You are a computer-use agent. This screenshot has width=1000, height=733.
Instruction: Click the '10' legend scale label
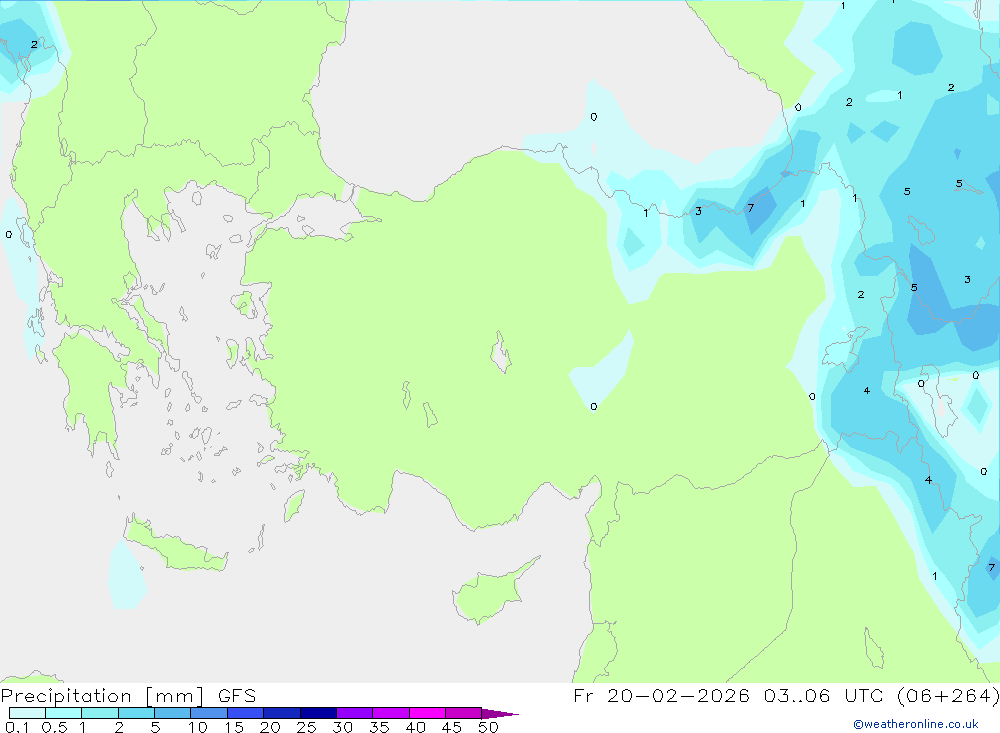pos(197,727)
